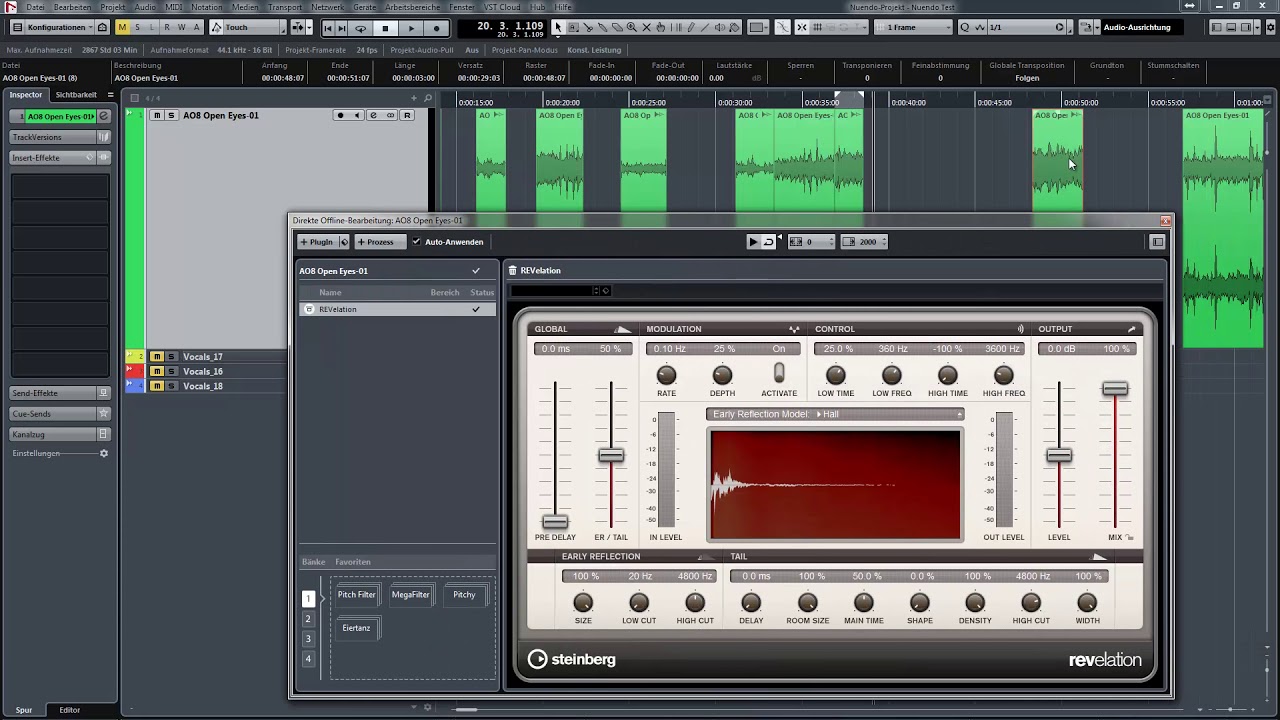1280x720 pixels.
Task: Select the Zoom magnifier tool
Action: click(x=631, y=27)
